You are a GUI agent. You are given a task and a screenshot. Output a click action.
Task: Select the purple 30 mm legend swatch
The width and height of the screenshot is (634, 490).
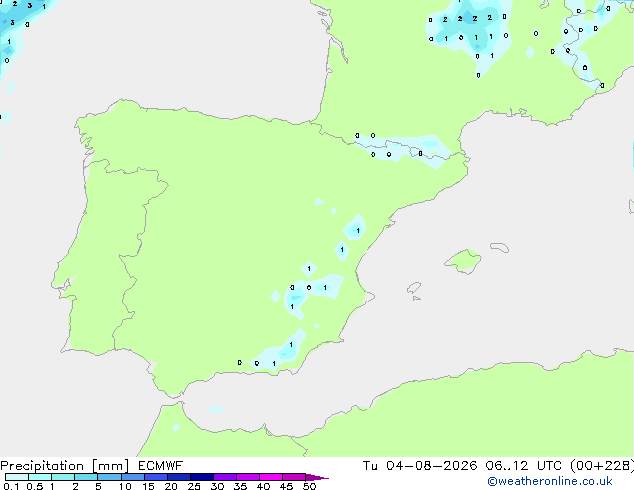(225, 477)
